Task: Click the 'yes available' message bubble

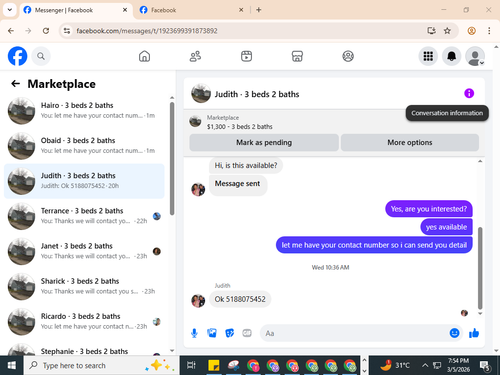Action: tap(446, 227)
